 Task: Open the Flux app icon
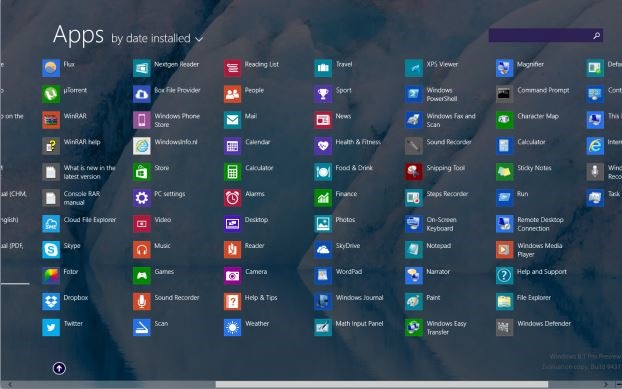coord(51,68)
